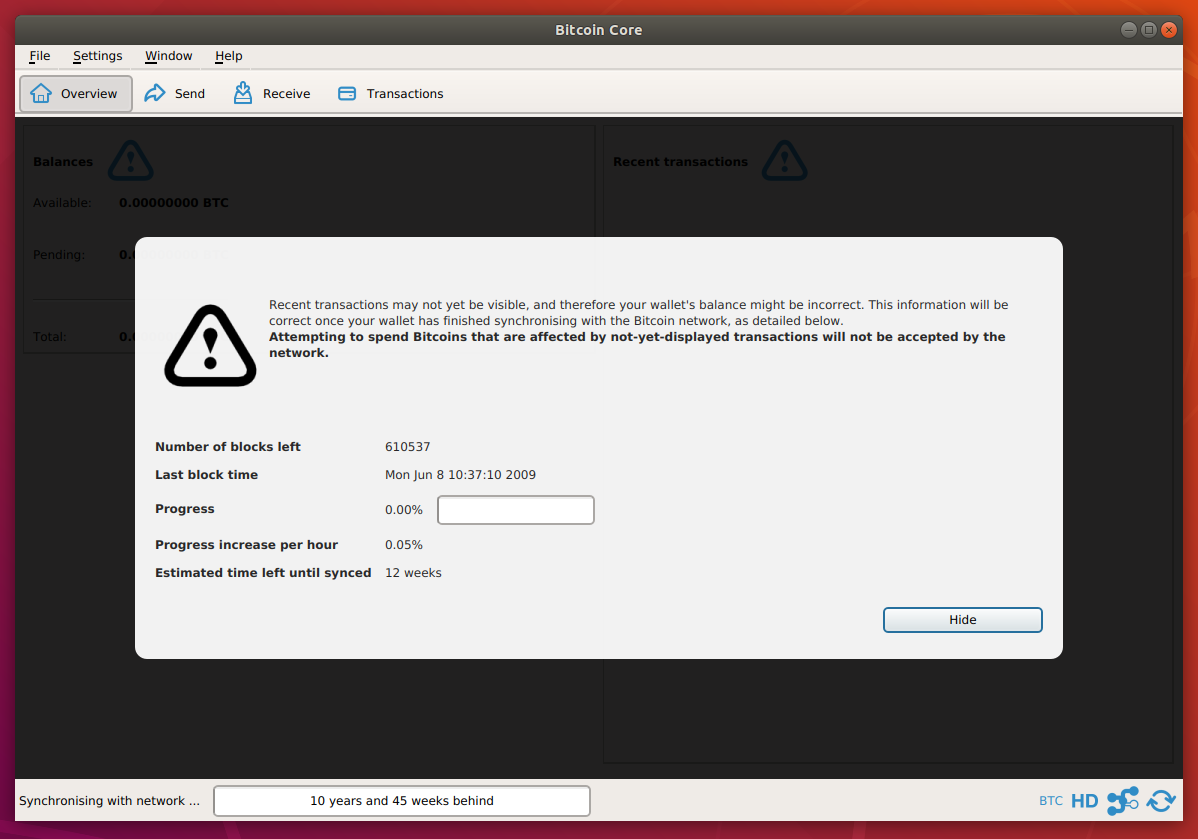This screenshot has height=839, width=1198.
Task: Click the 'Number of blocks left' label
Action: pos(228,447)
